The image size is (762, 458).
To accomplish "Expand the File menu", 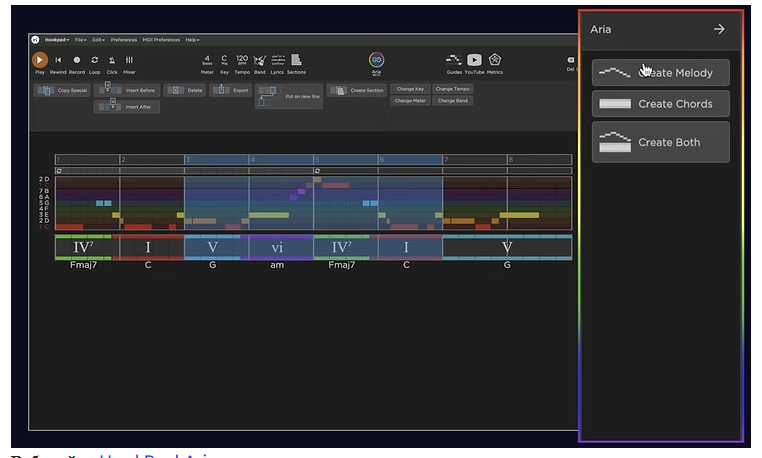I will tap(80, 40).
